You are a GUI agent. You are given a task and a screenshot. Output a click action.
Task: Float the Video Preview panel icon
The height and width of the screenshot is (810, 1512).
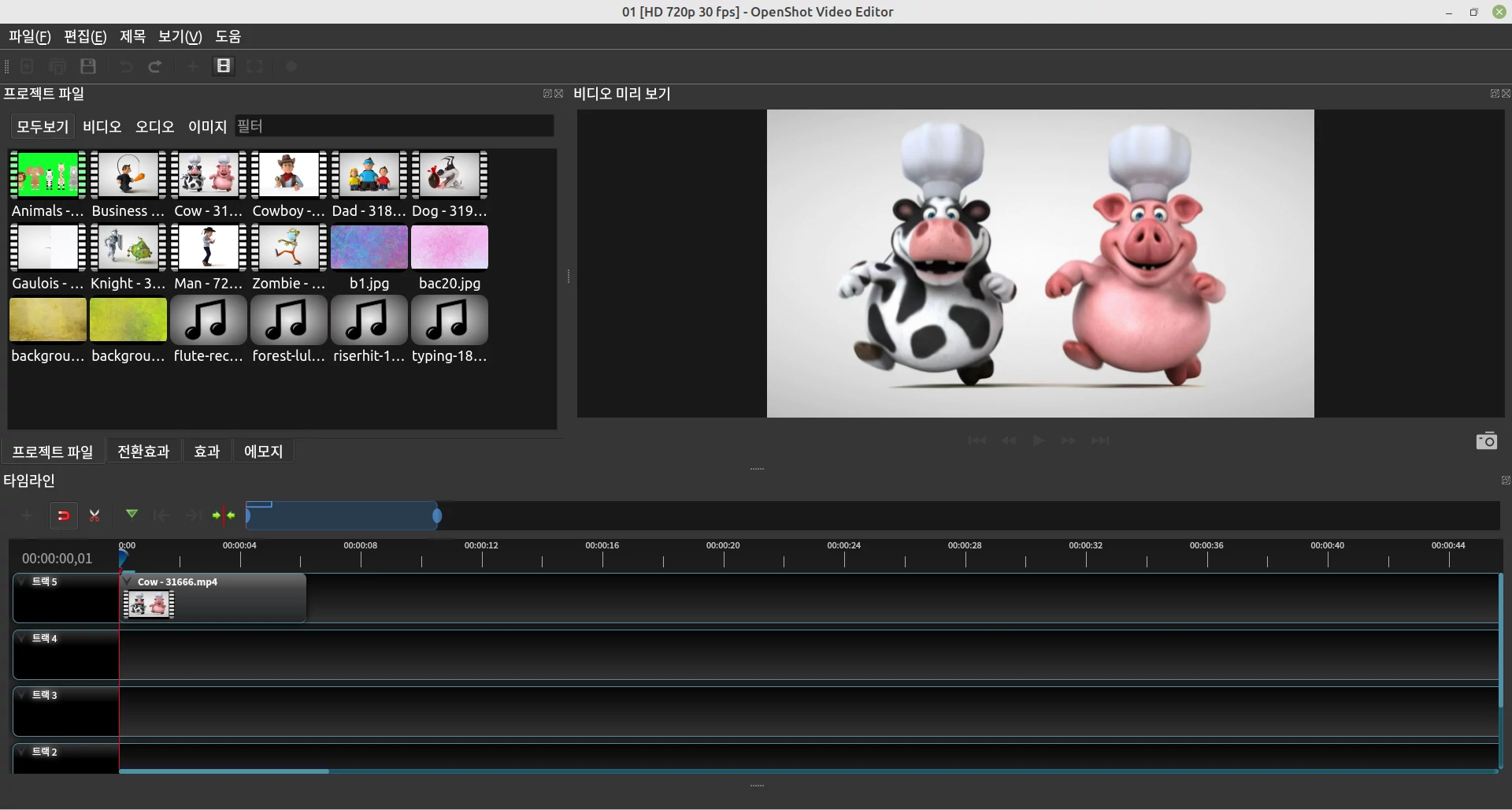(x=1494, y=94)
